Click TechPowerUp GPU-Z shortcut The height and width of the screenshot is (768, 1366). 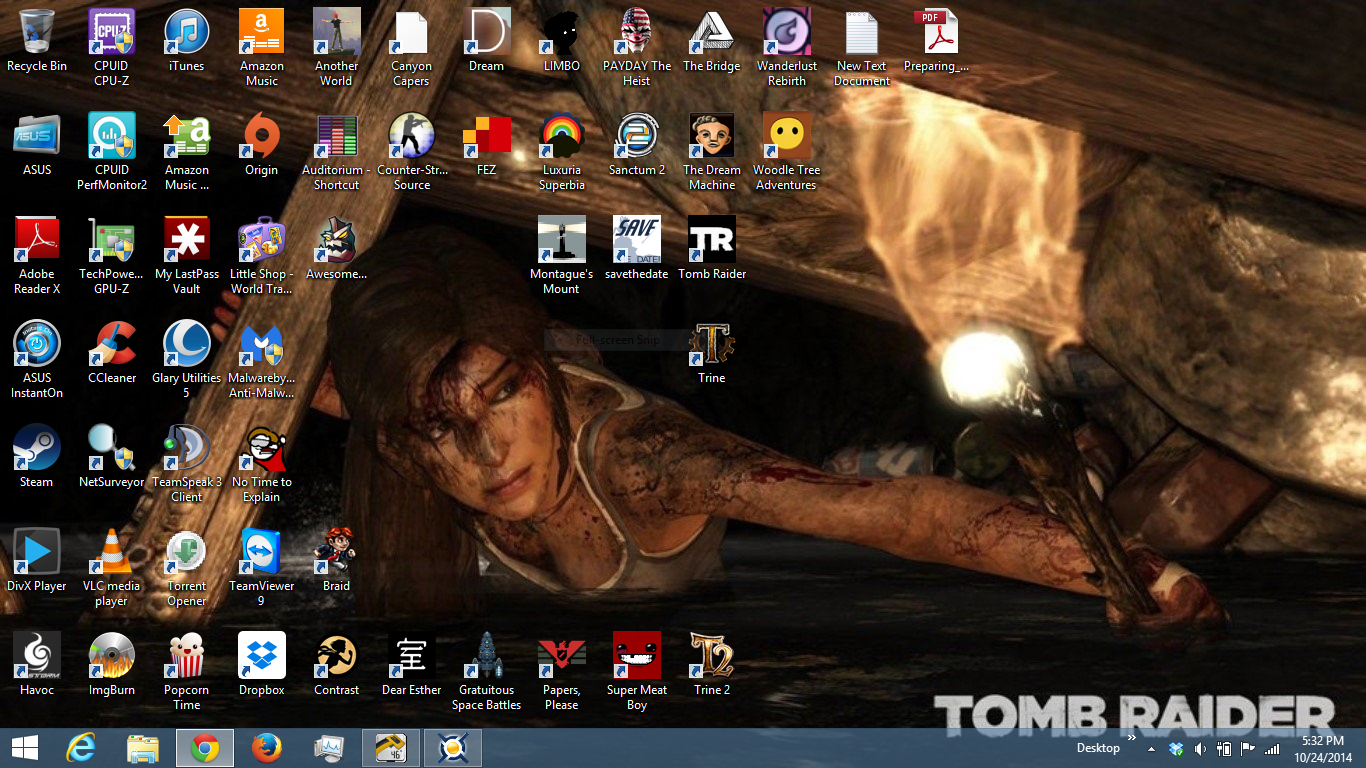point(112,240)
